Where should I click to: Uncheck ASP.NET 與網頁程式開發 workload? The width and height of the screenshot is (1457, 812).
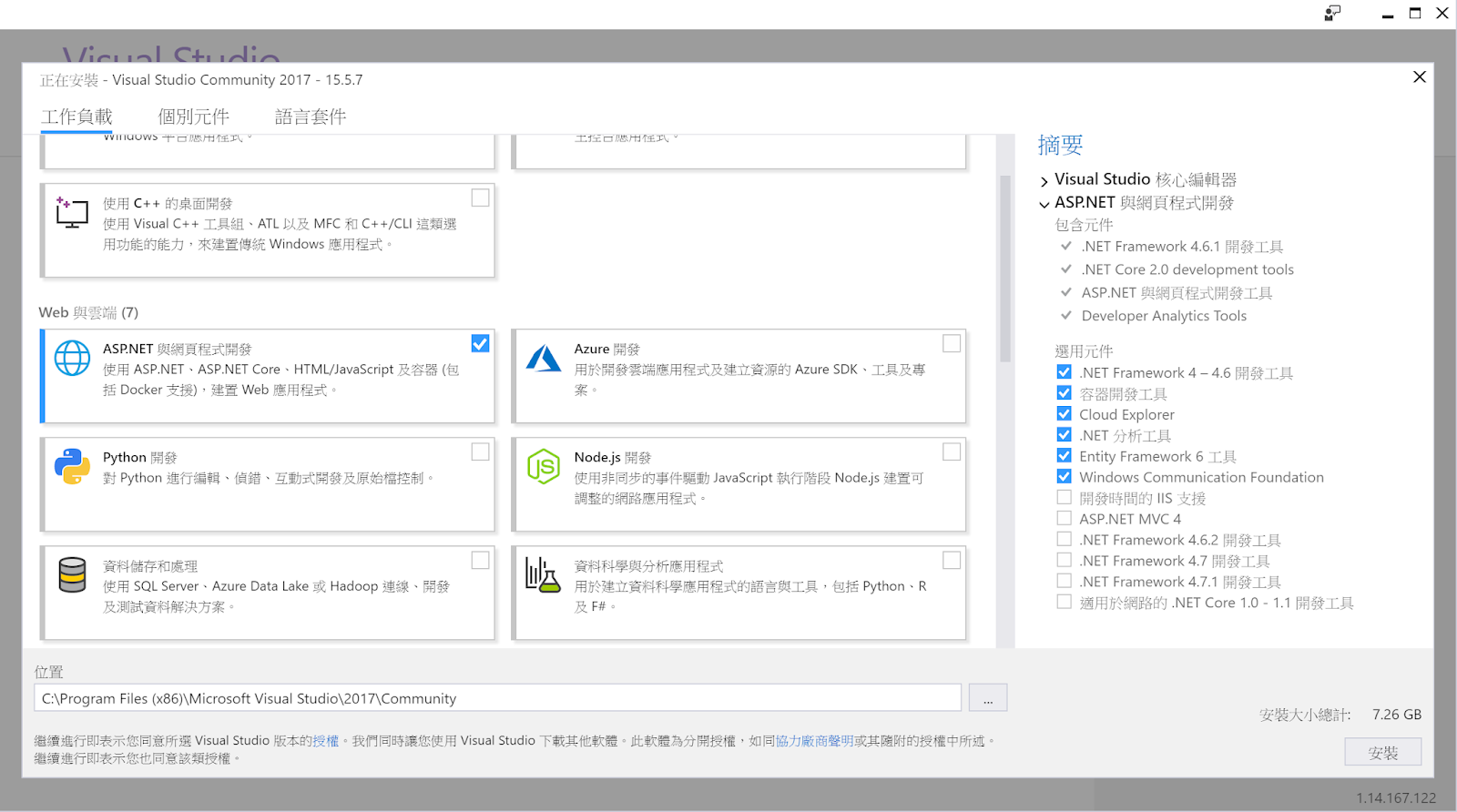point(480,343)
